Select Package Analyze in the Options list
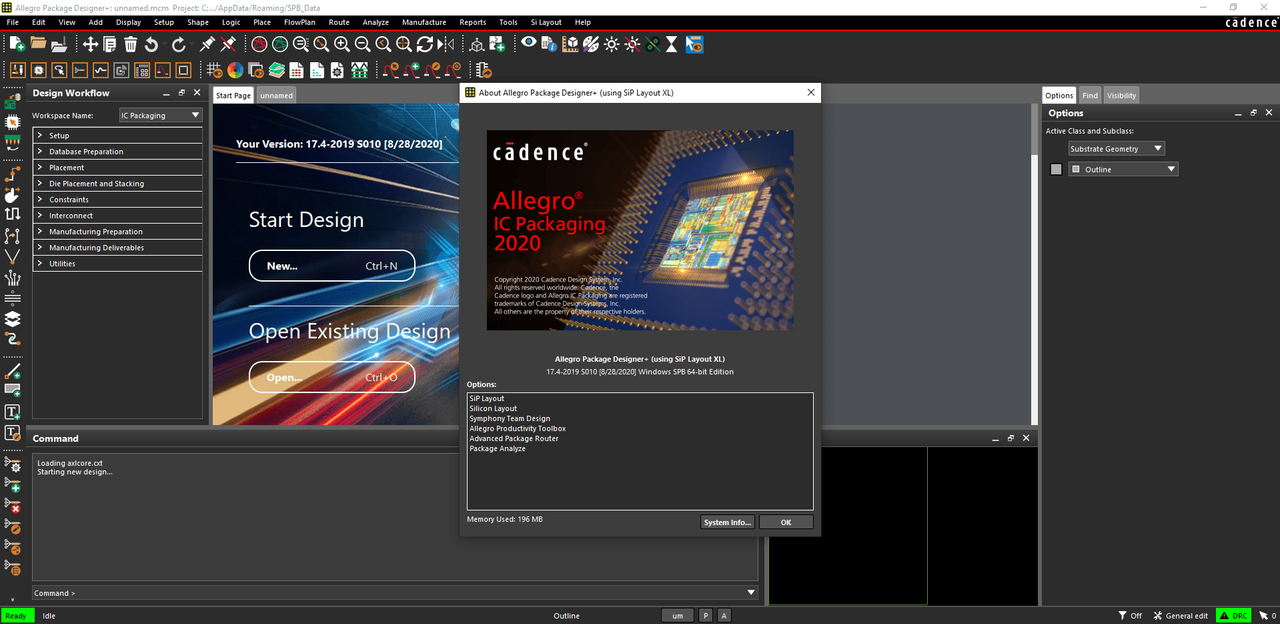This screenshot has width=1280, height=624. point(497,449)
